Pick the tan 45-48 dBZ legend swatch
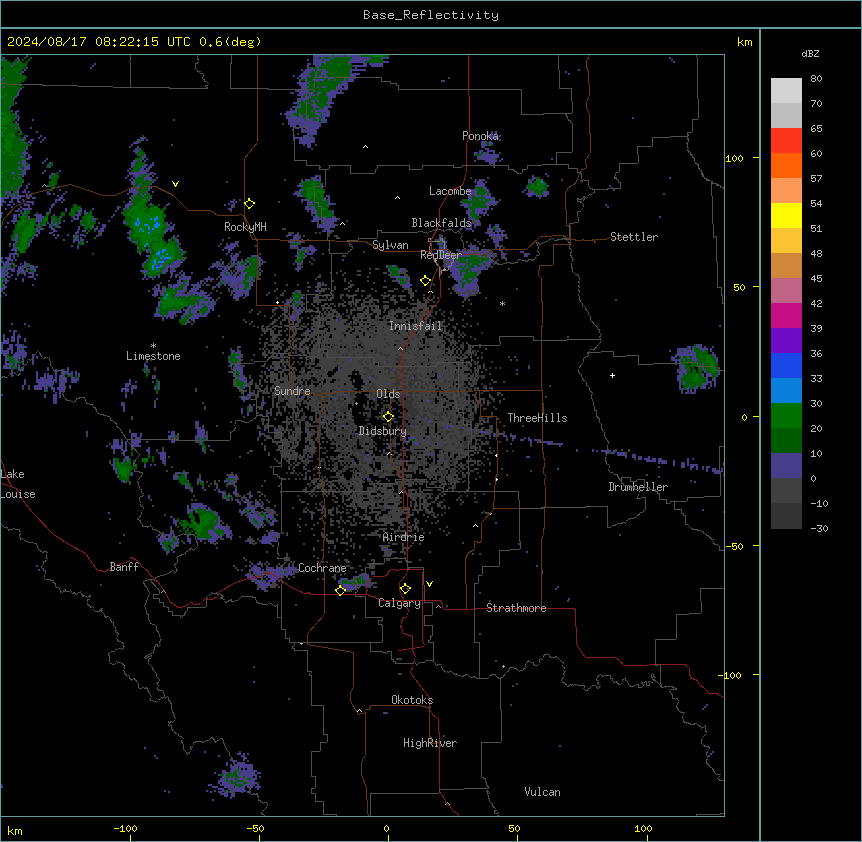This screenshot has width=862, height=842. [x=786, y=265]
